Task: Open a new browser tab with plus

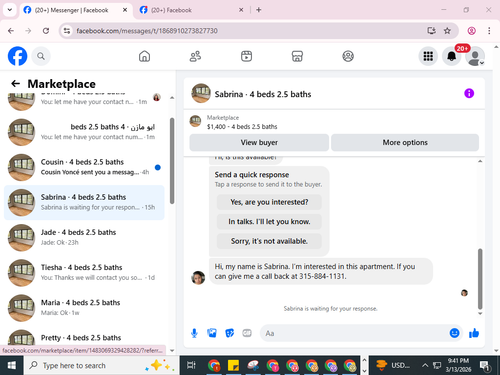Action: pos(259,10)
